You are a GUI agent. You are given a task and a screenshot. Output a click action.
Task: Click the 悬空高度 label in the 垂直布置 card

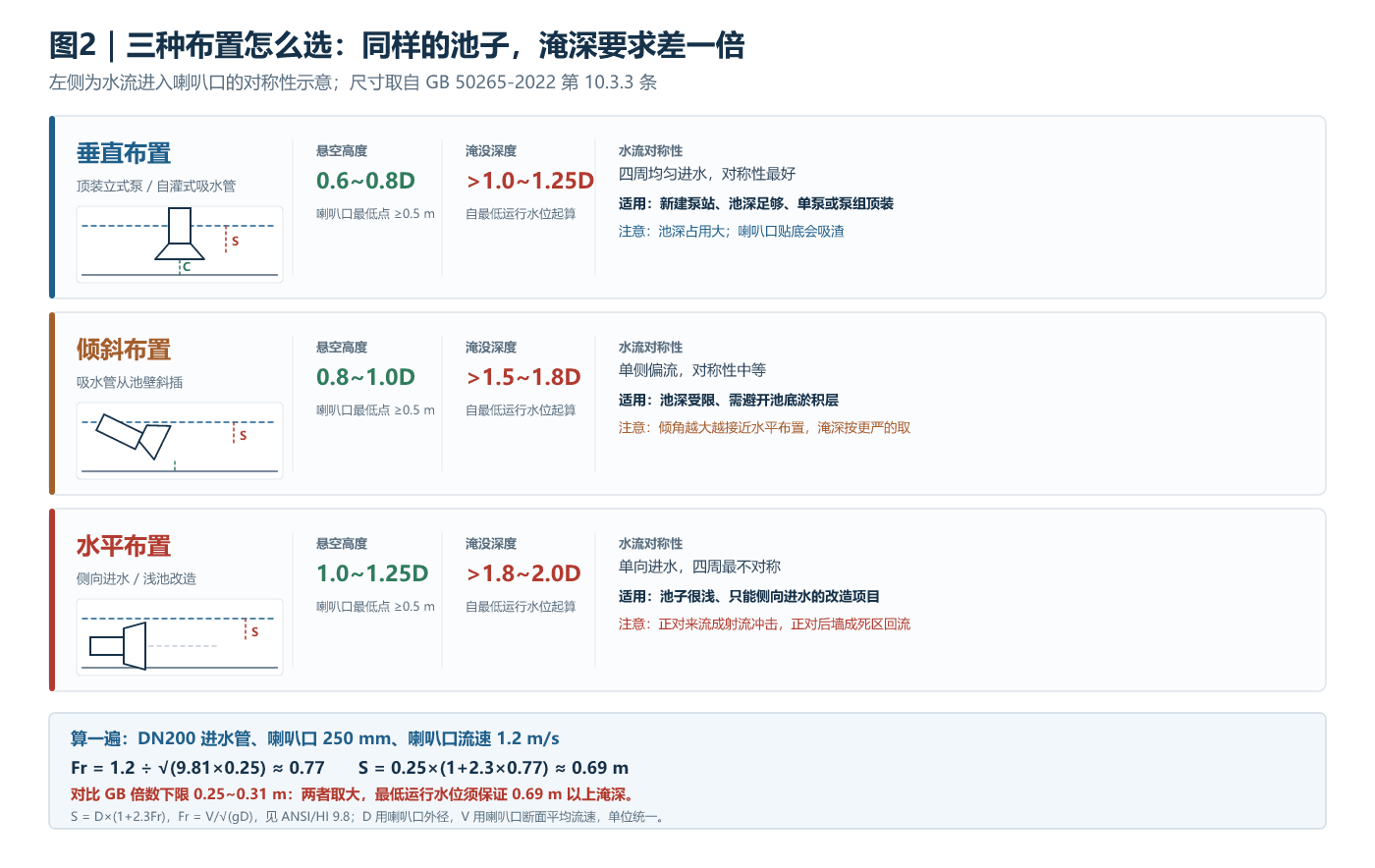342,150
